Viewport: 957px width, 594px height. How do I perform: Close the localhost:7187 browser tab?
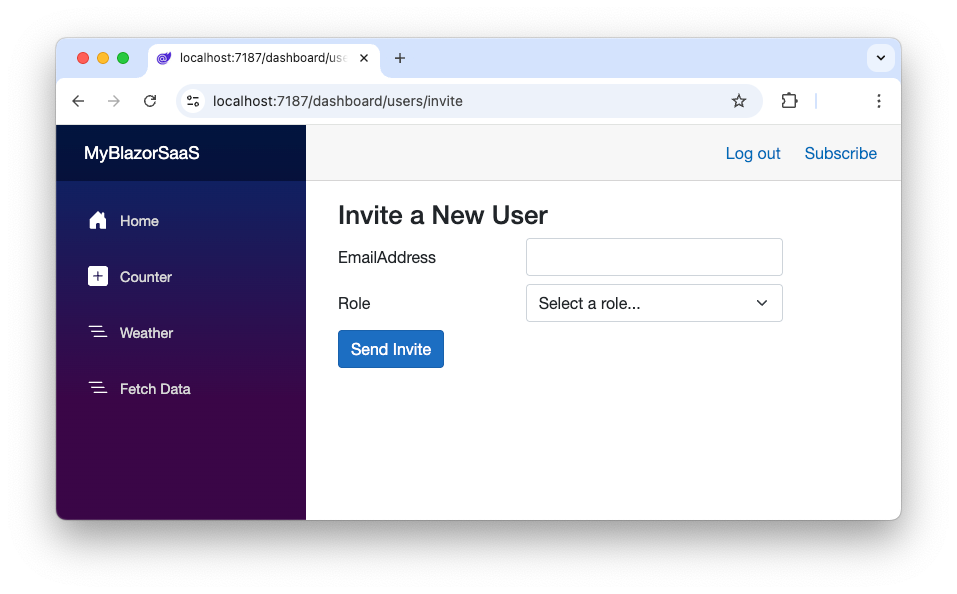364,58
